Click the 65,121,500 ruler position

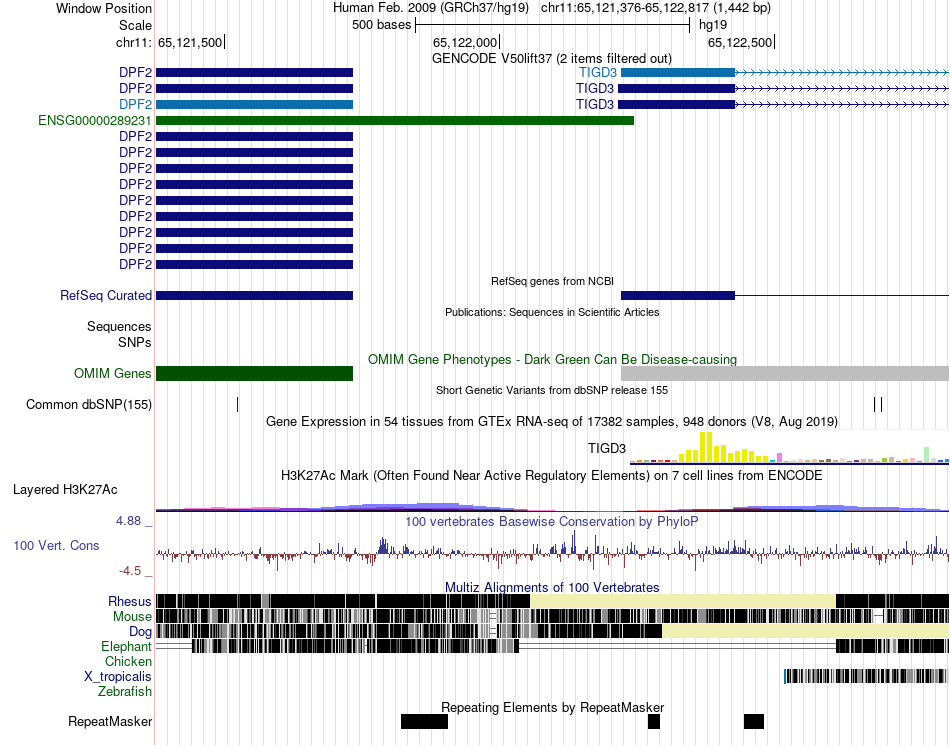[x=190, y=42]
